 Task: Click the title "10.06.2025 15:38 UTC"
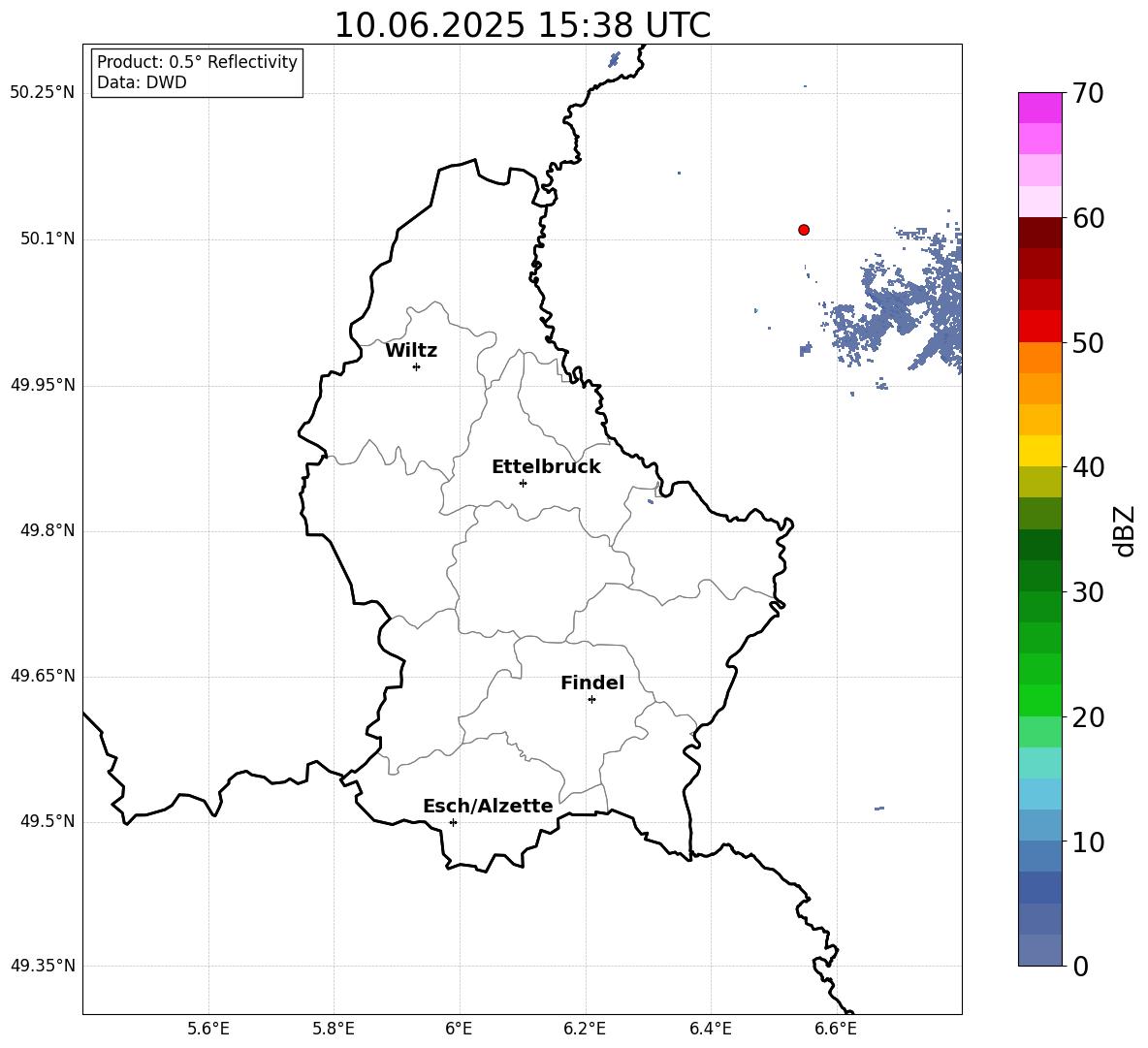pyautogui.click(x=523, y=25)
